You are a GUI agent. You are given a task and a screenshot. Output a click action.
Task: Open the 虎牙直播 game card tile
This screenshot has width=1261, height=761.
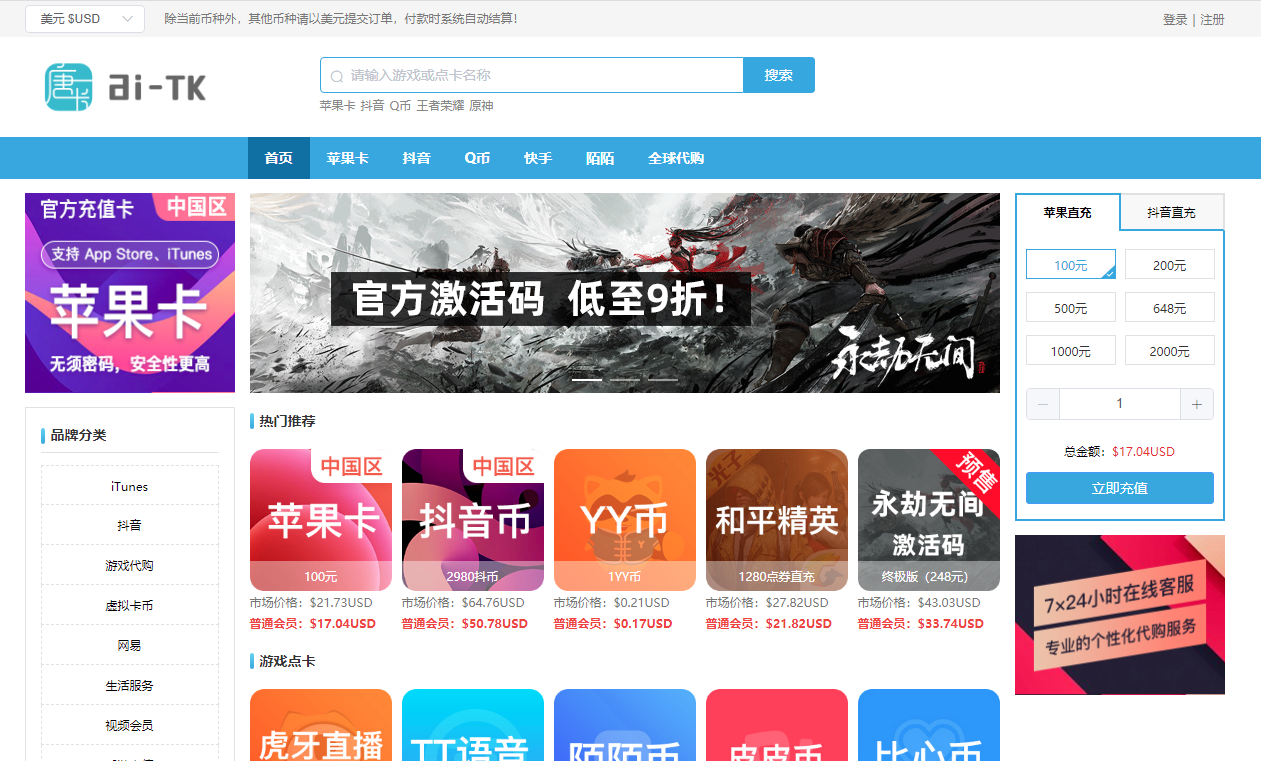pyautogui.click(x=321, y=725)
